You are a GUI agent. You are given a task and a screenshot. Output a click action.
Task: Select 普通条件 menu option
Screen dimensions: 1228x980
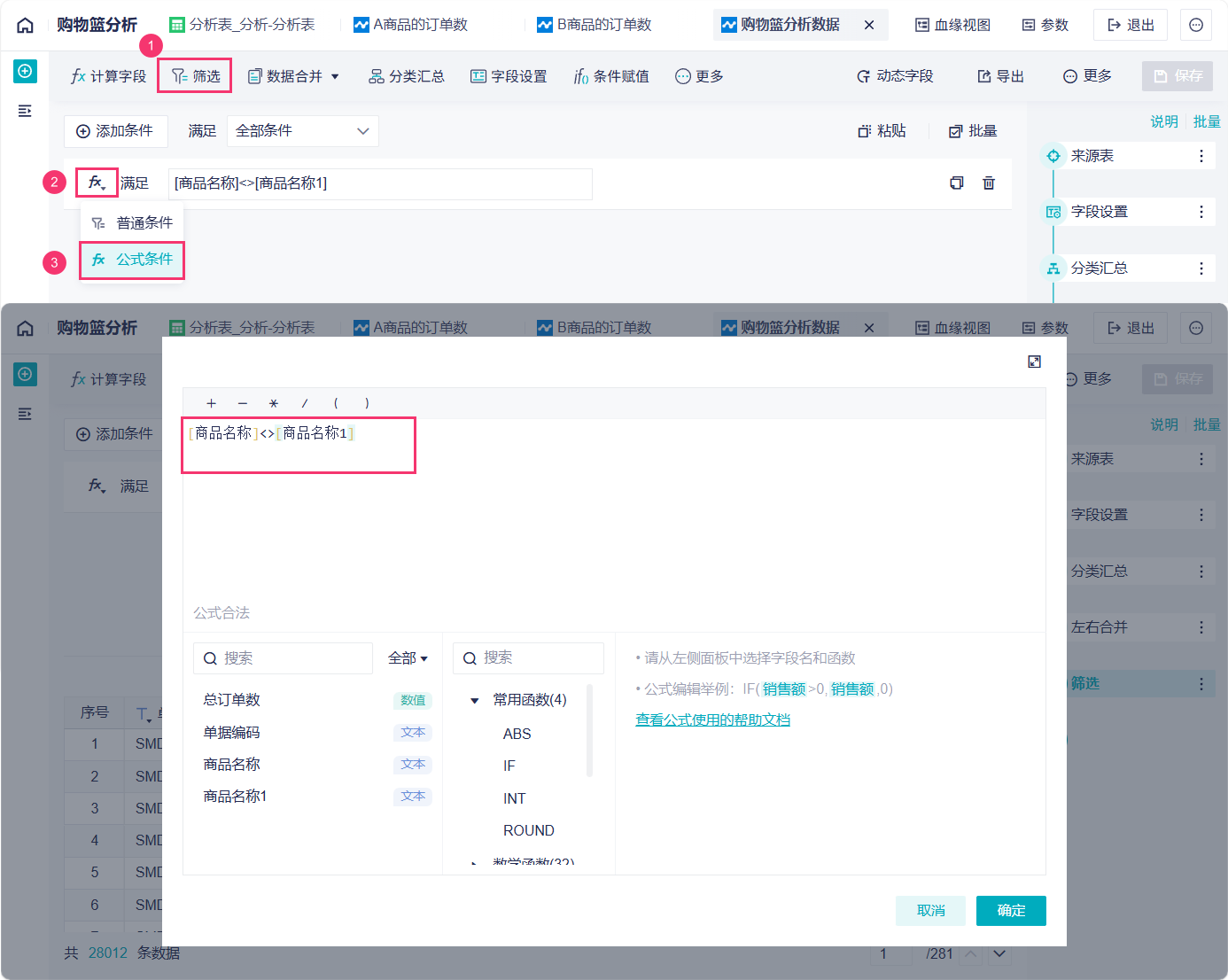[133, 222]
